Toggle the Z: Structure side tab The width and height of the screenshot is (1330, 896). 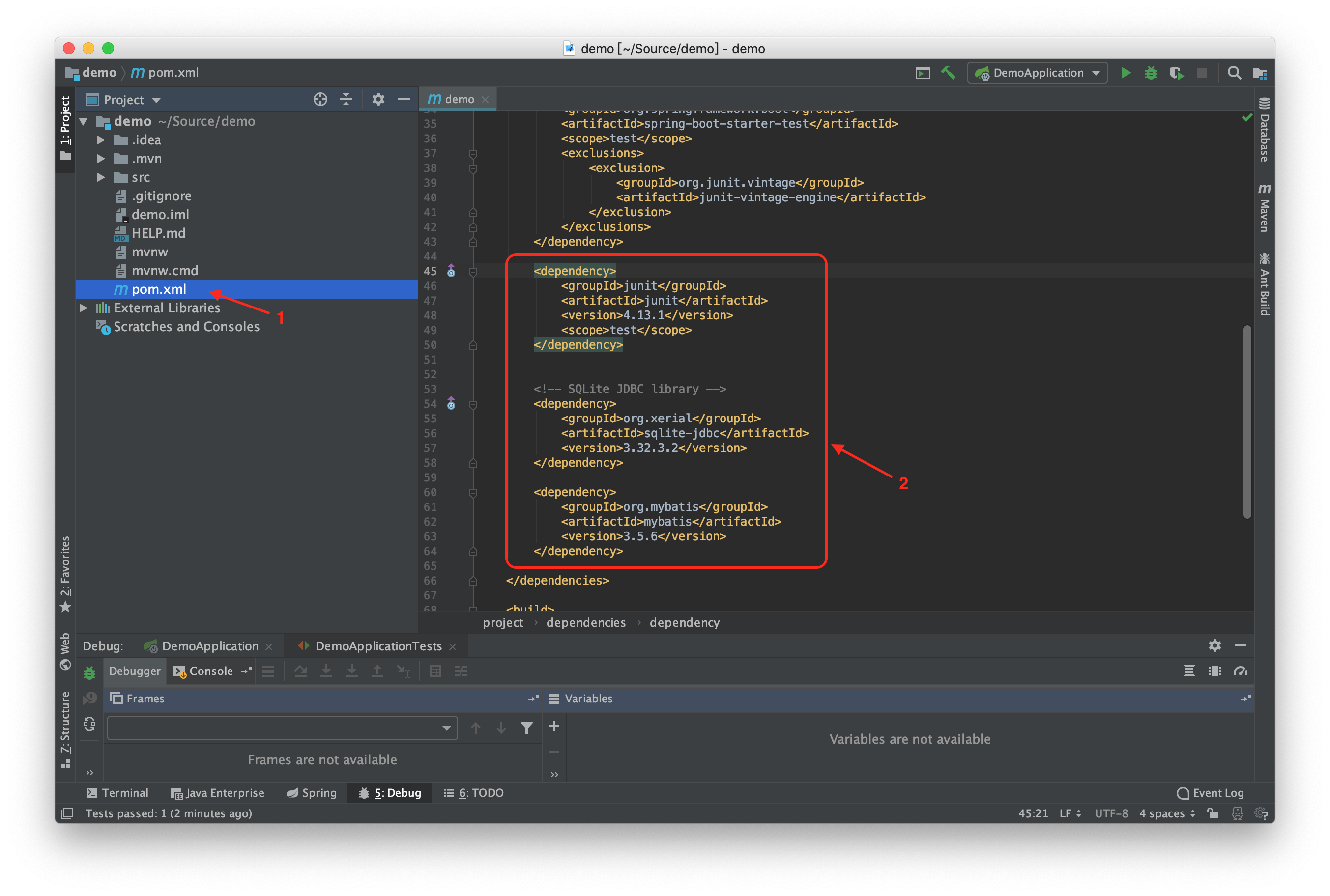tap(65, 729)
